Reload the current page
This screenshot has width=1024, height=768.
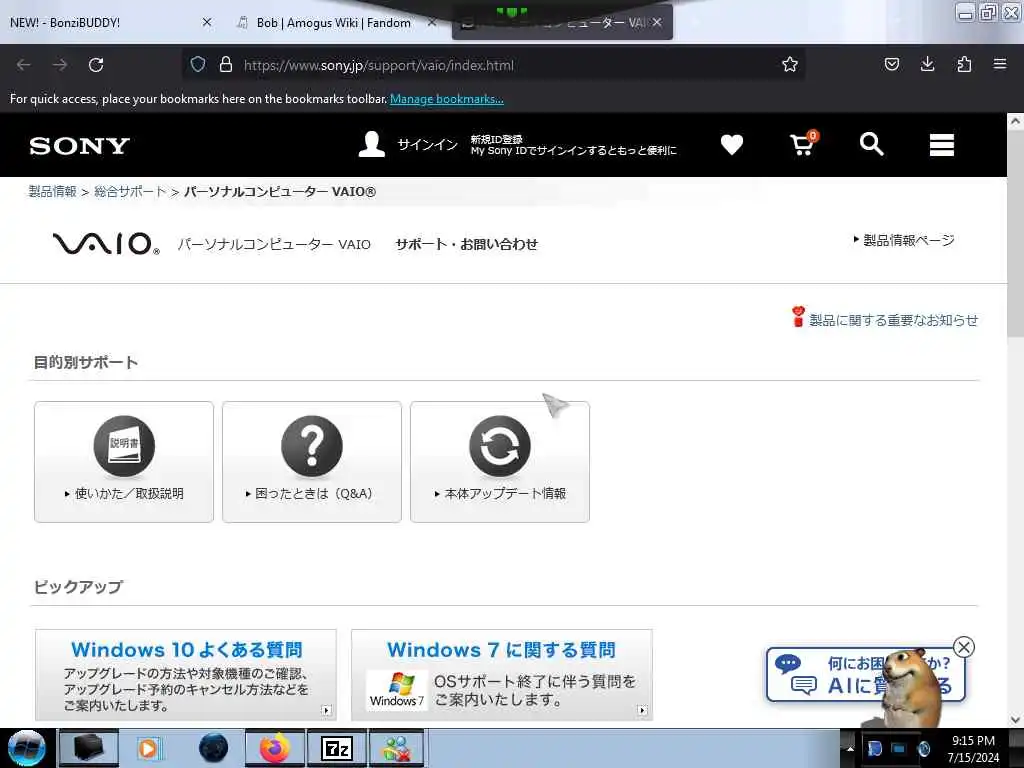point(96,65)
